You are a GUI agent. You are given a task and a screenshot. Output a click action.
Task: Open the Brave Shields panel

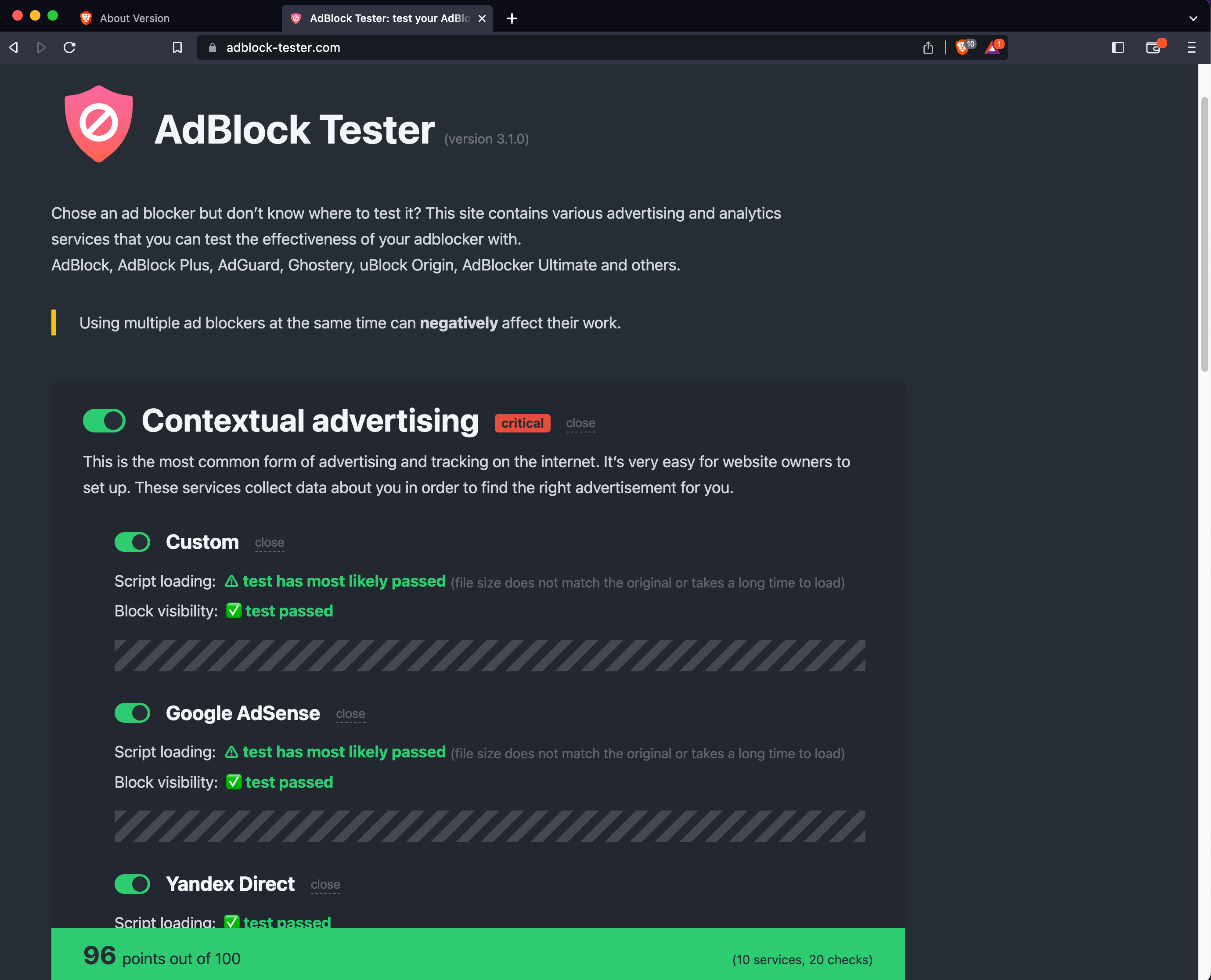coord(962,47)
